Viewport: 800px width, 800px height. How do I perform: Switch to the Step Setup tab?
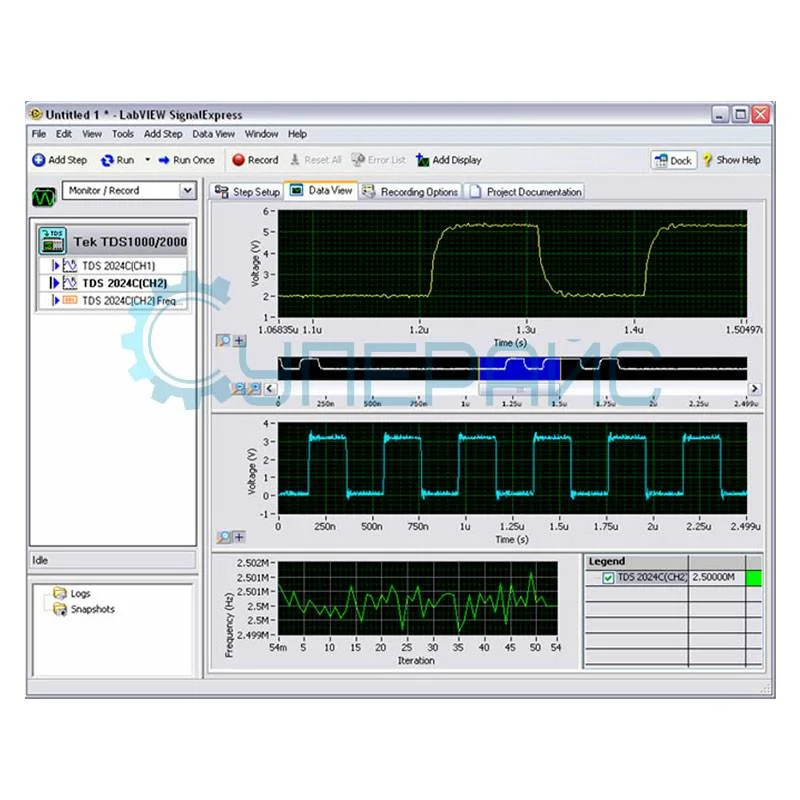(x=253, y=191)
